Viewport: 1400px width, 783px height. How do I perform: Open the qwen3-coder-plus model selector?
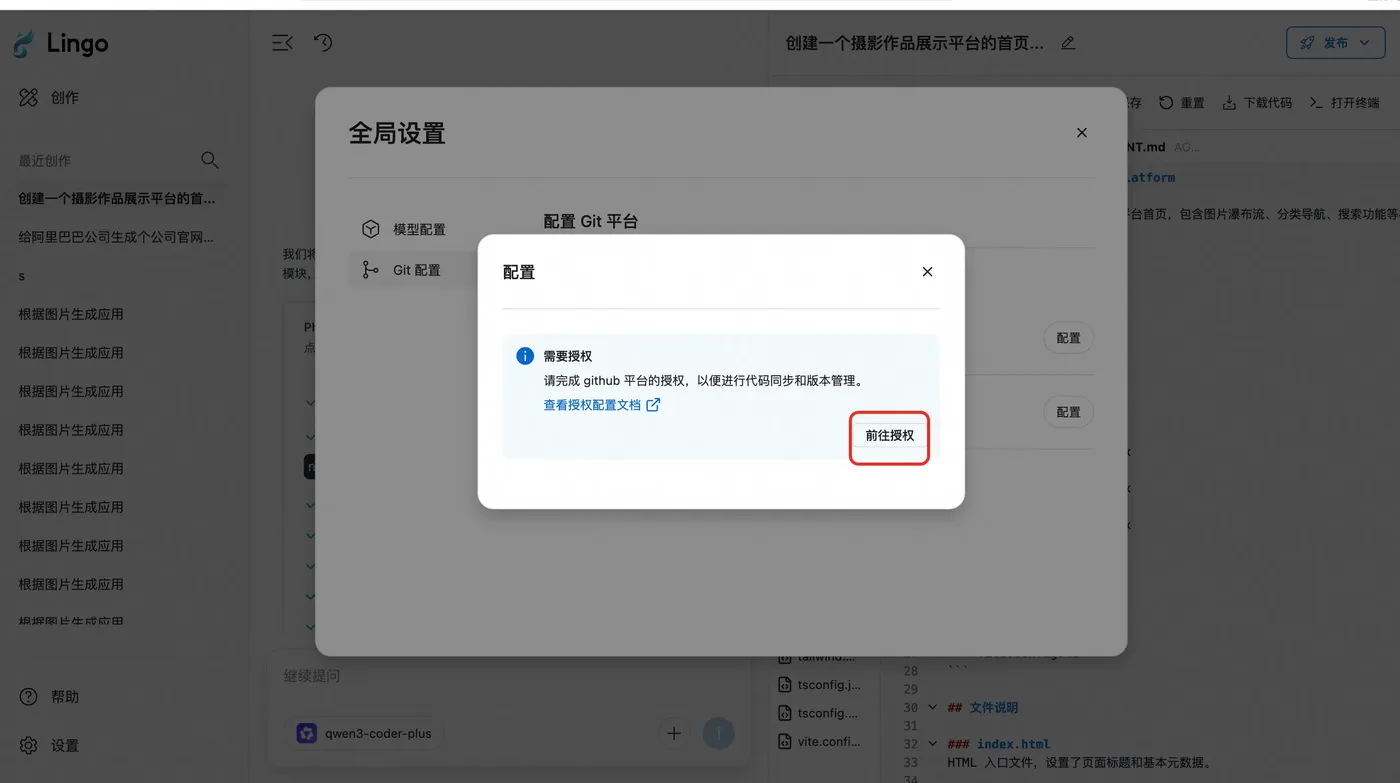tap(365, 734)
